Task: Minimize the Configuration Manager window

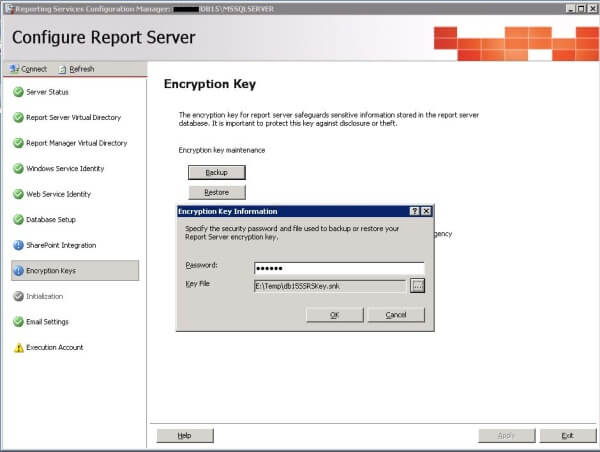Action: point(571,8)
